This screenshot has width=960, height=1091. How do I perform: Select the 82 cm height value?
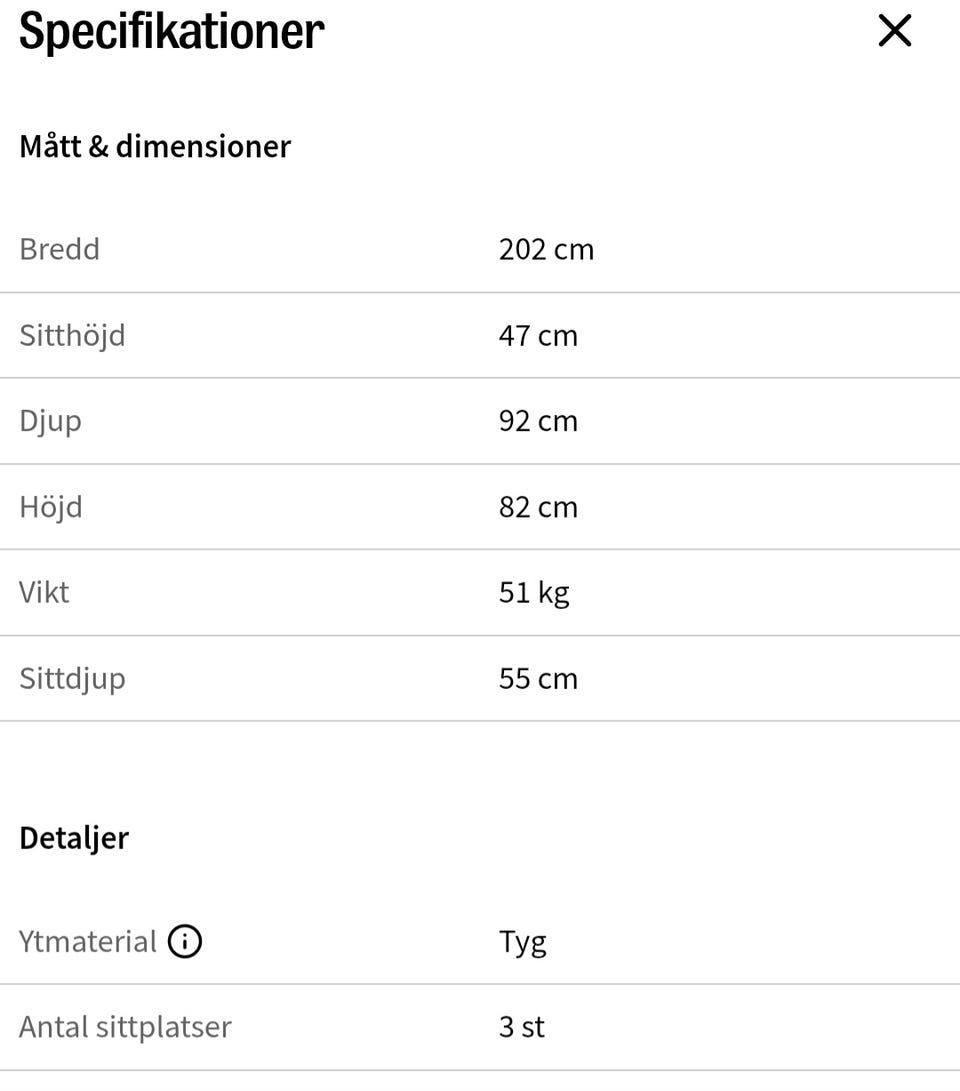538,506
